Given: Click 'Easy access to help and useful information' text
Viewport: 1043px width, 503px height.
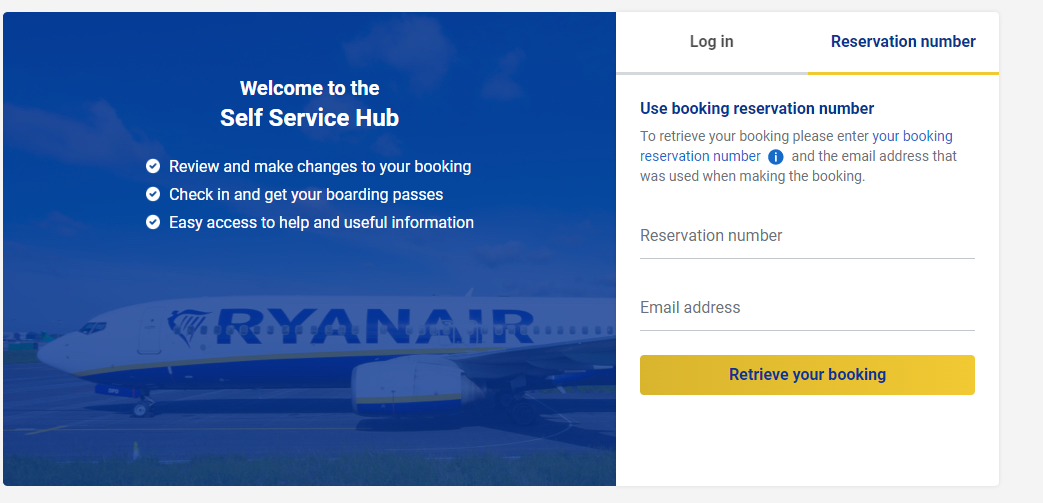Looking at the screenshot, I should [x=321, y=222].
